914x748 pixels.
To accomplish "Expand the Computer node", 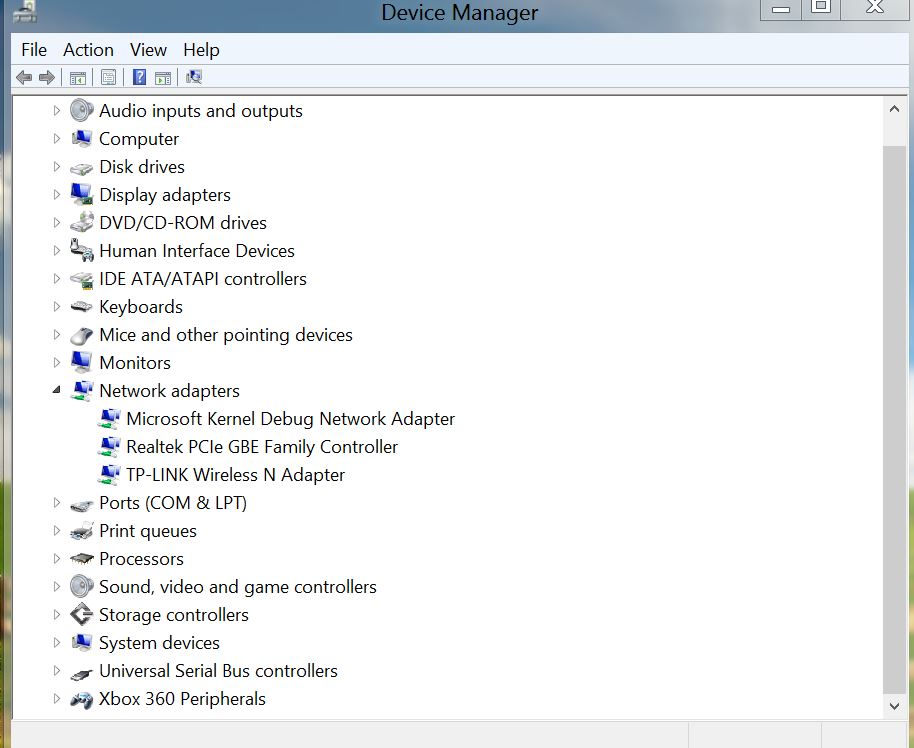I will (x=57, y=138).
